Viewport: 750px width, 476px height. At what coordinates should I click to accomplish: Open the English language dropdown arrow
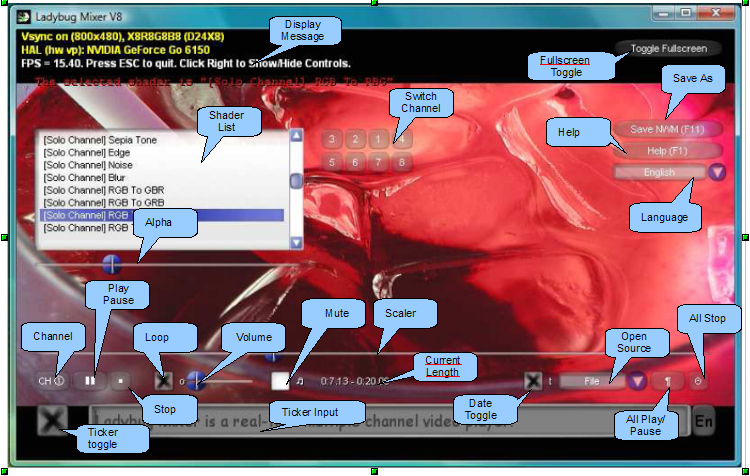(717, 172)
